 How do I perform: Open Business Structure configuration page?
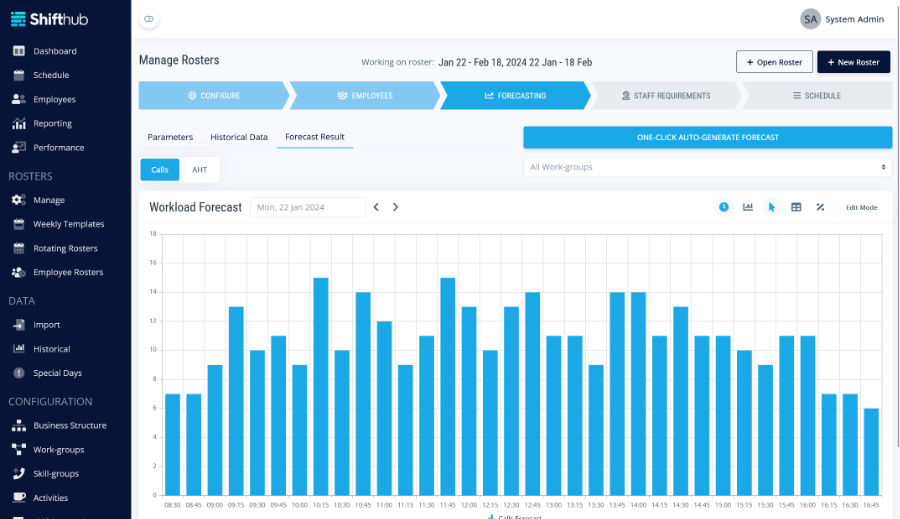69,425
